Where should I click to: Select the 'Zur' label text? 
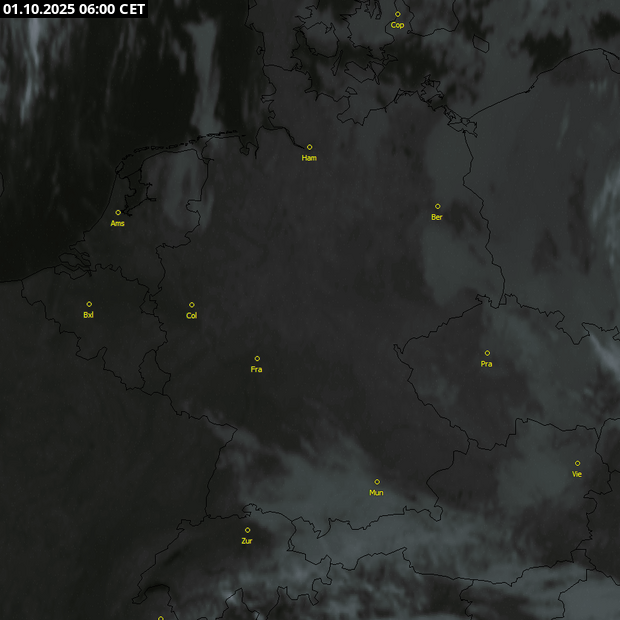[247, 541]
